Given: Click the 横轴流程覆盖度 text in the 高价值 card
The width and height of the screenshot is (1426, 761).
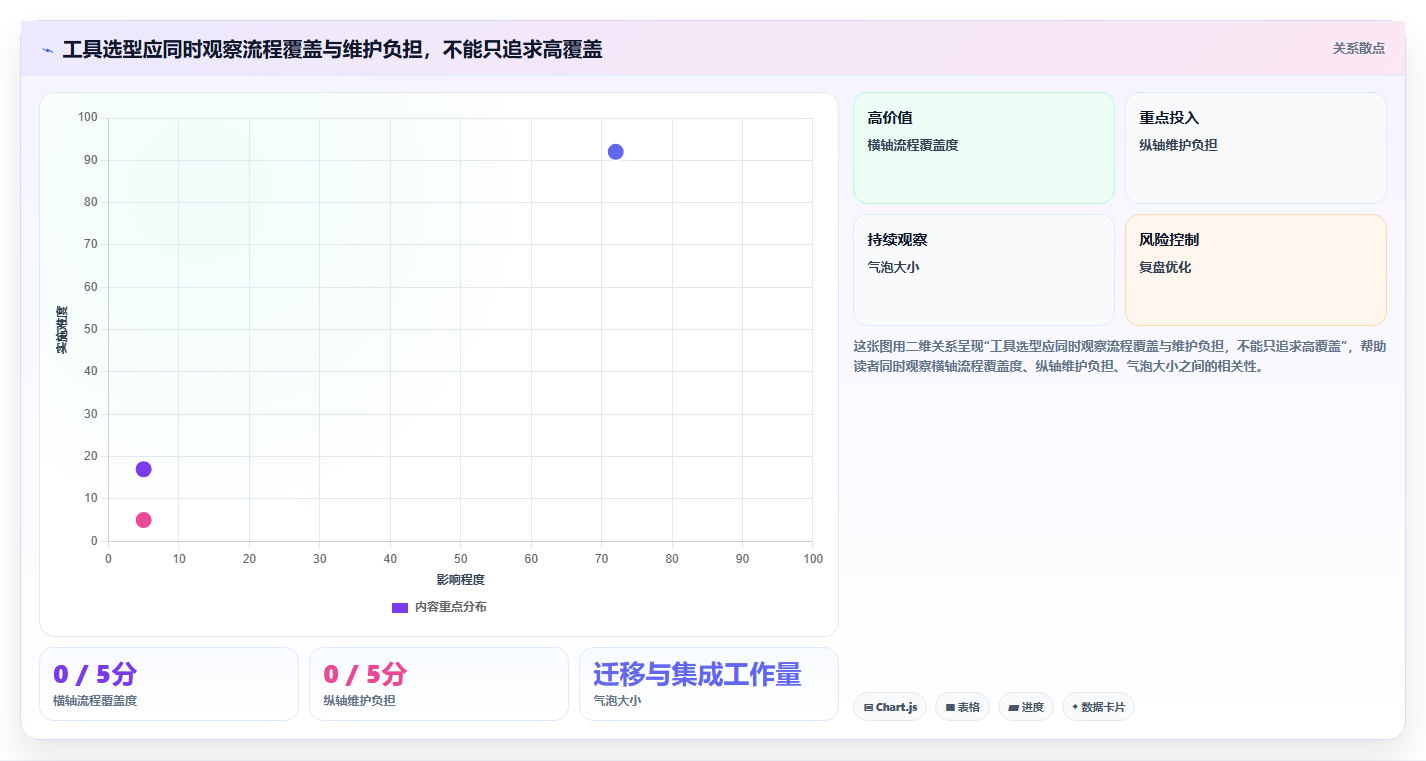Looking at the screenshot, I should (x=913, y=145).
